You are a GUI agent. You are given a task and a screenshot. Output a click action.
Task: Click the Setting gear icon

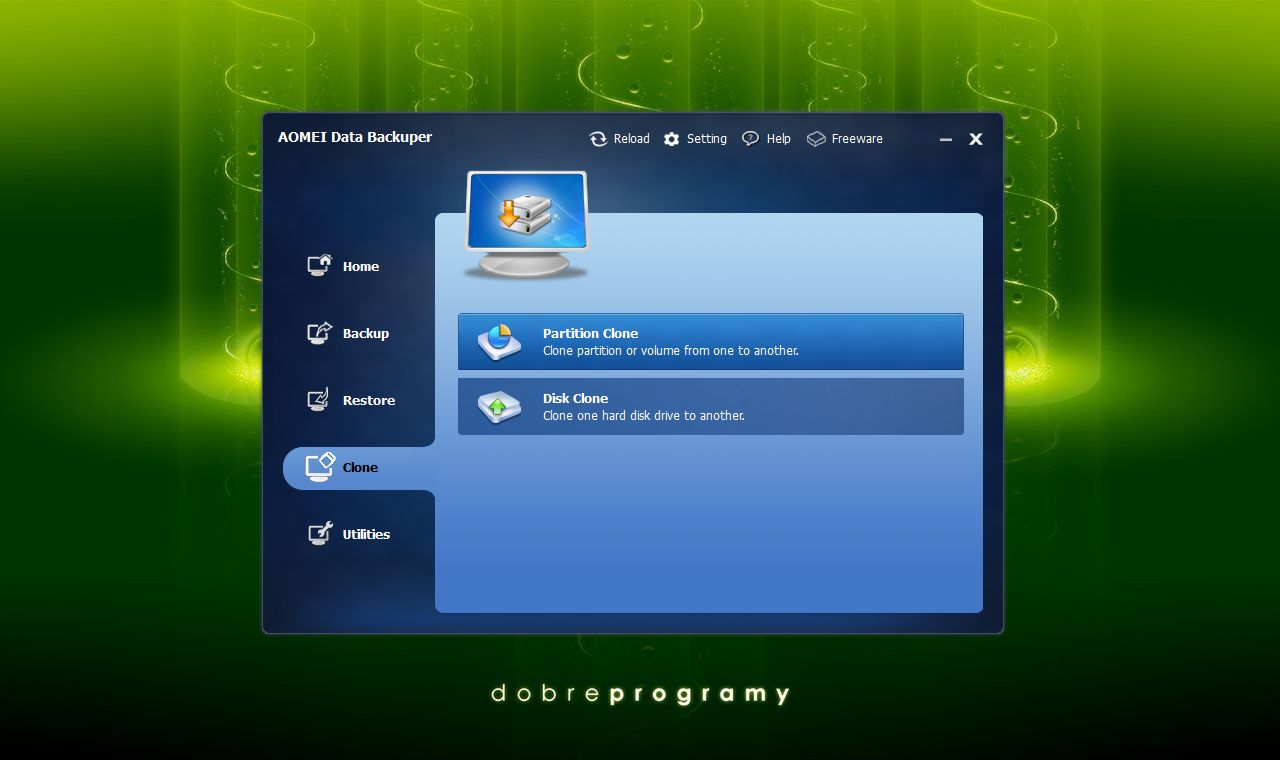pos(671,139)
